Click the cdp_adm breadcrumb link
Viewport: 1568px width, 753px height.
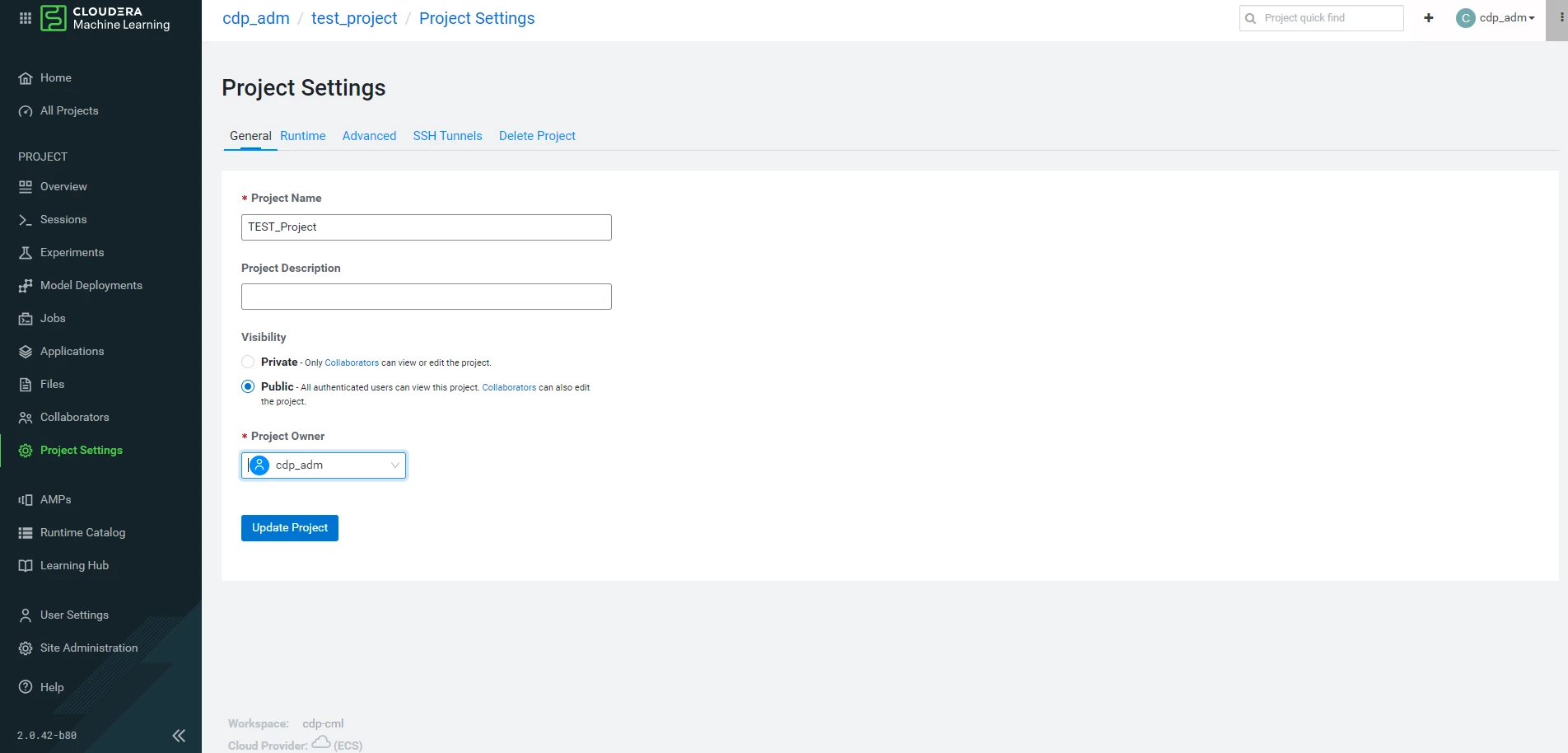coord(256,18)
